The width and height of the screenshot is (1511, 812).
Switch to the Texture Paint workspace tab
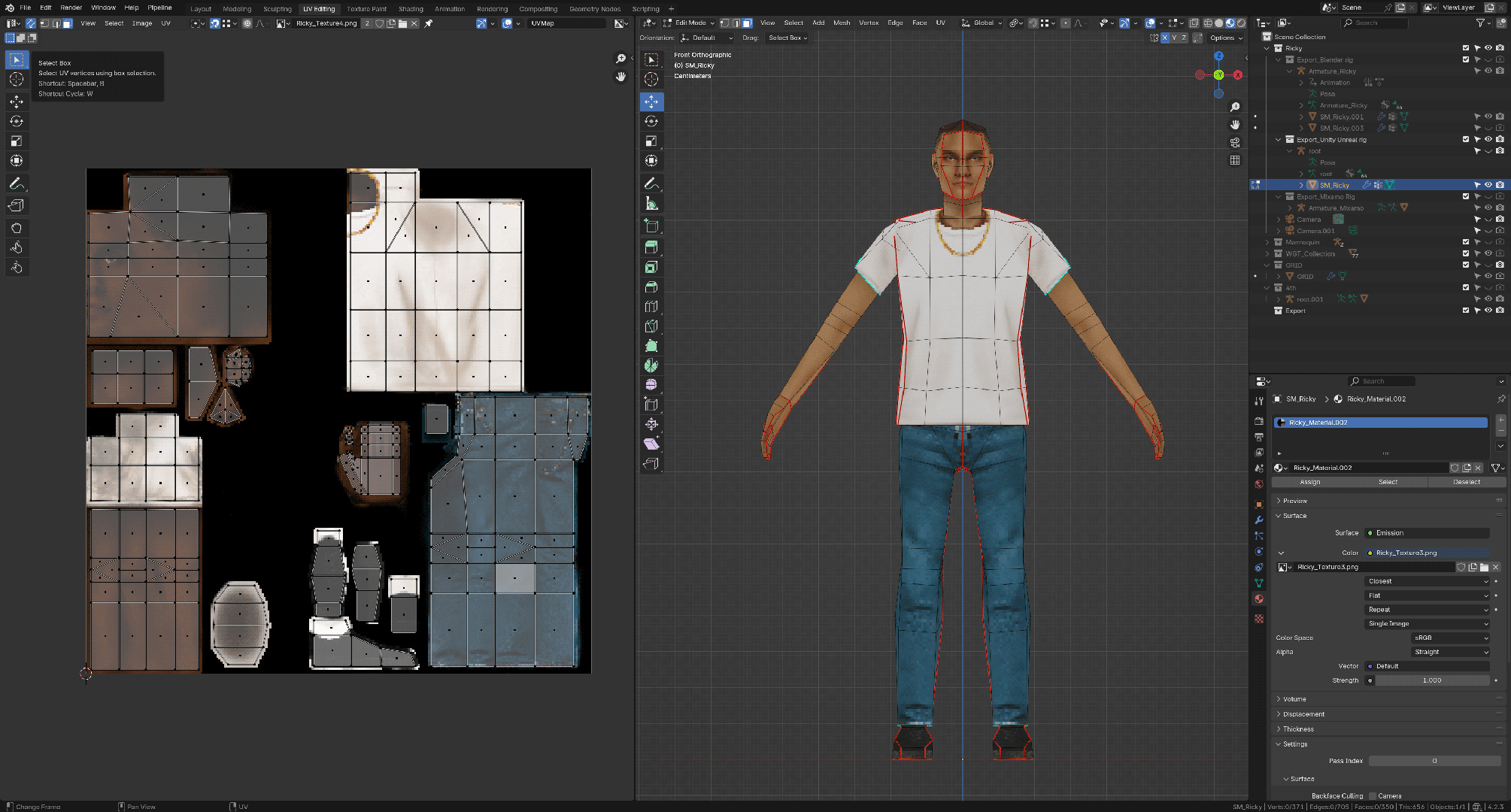366,9
